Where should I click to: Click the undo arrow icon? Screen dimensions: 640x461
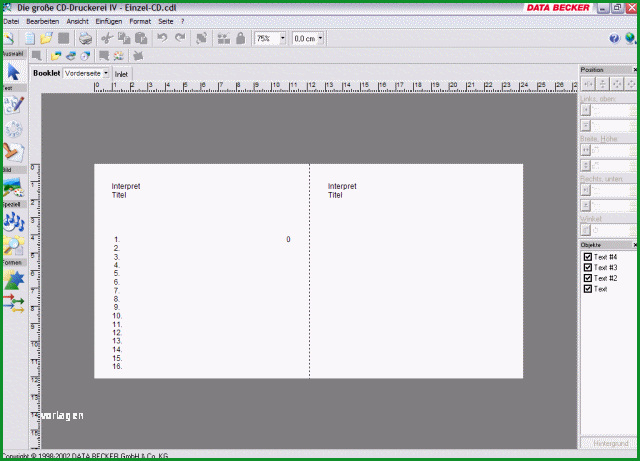click(x=162, y=38)
